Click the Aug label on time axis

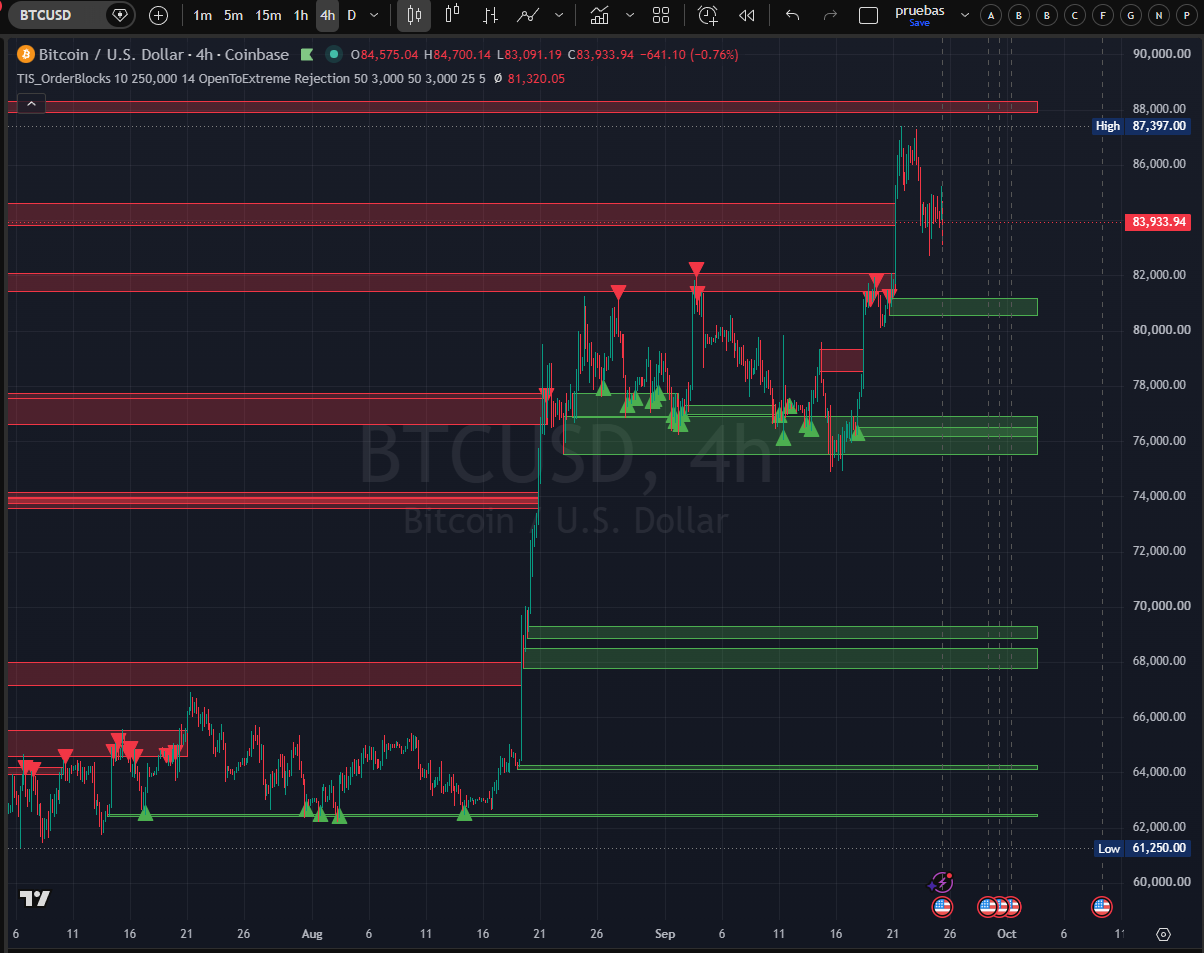(312, 934)
